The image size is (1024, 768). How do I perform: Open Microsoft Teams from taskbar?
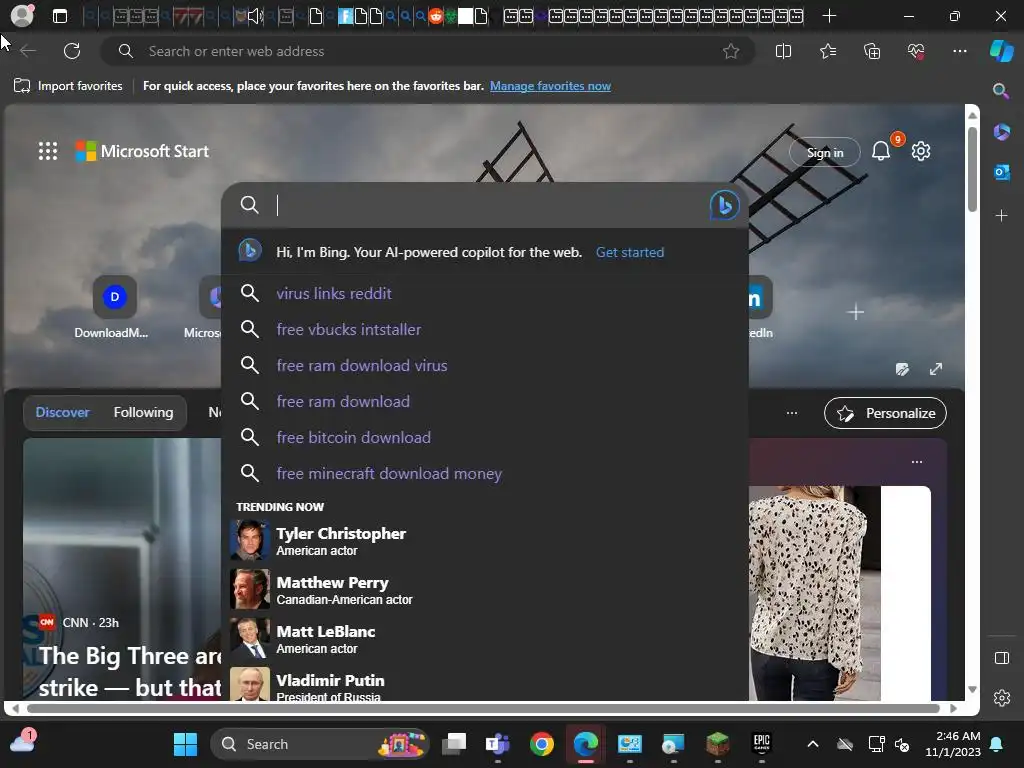tap(498, 744)
